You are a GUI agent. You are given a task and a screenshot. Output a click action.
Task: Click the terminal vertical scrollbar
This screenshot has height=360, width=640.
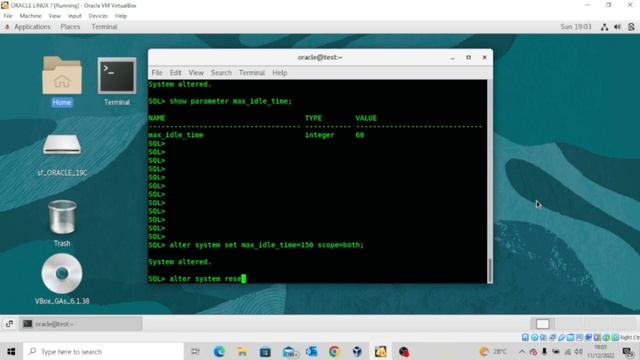point(490,270)
